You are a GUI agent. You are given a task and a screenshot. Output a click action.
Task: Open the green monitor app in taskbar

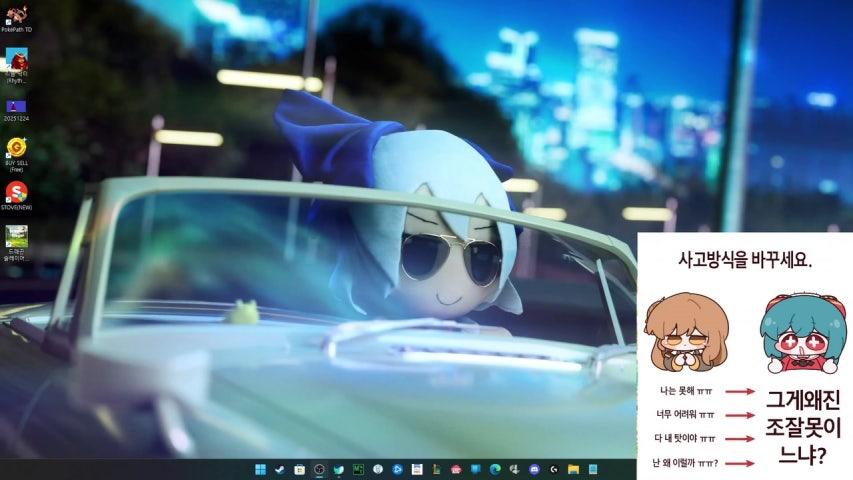pyautogui.click(x=358, y=469)
